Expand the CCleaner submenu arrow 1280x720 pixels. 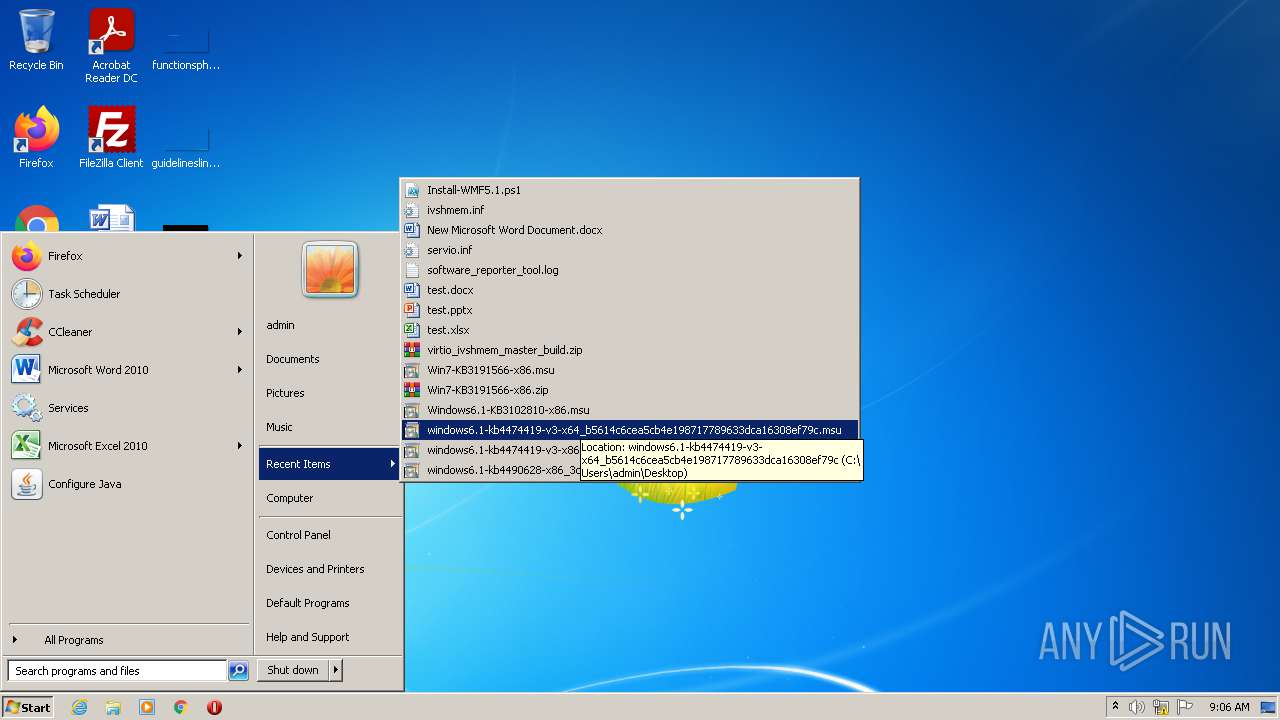coord(240,332)
